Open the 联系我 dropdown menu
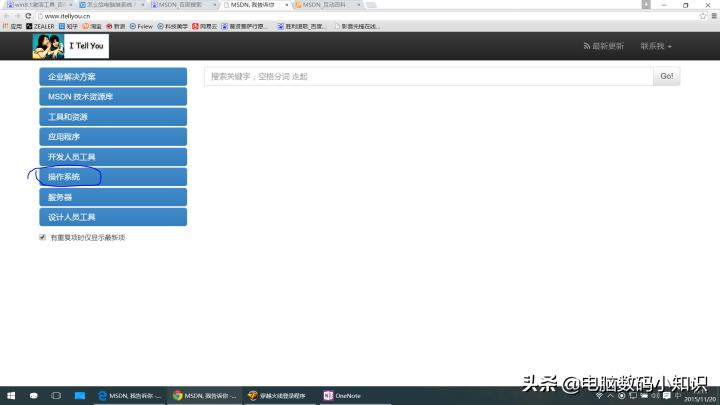 click(656, 46)
